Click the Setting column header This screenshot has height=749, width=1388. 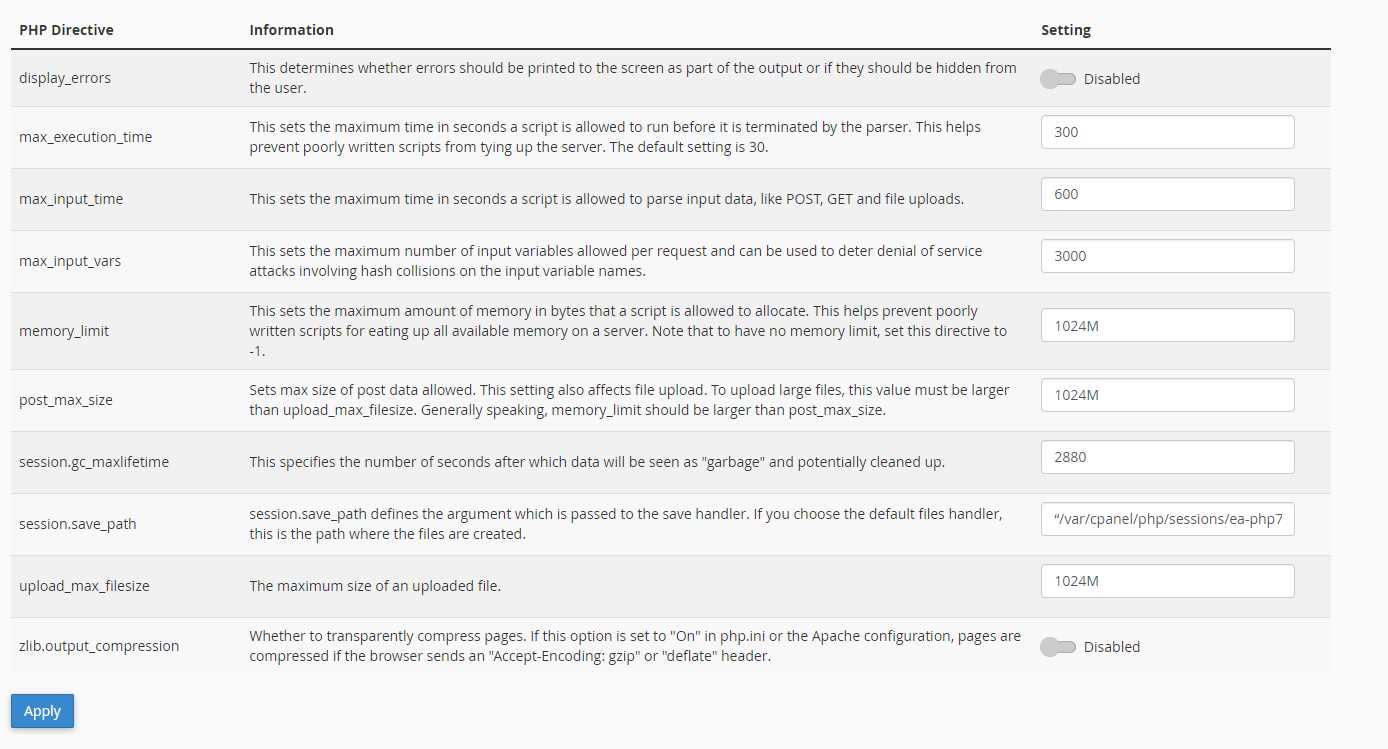pyautogui.click(x=1066, y=30)
